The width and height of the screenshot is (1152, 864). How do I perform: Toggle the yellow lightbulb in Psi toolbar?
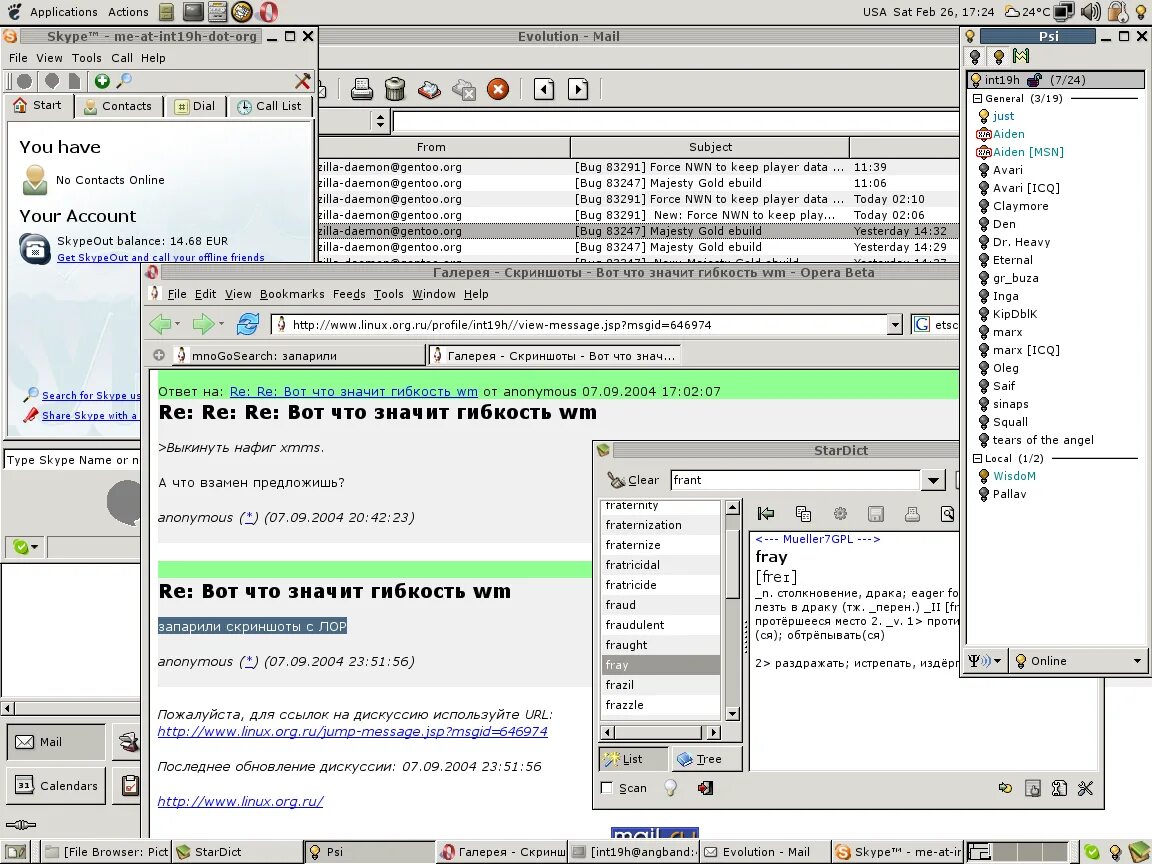pos(998,56)
